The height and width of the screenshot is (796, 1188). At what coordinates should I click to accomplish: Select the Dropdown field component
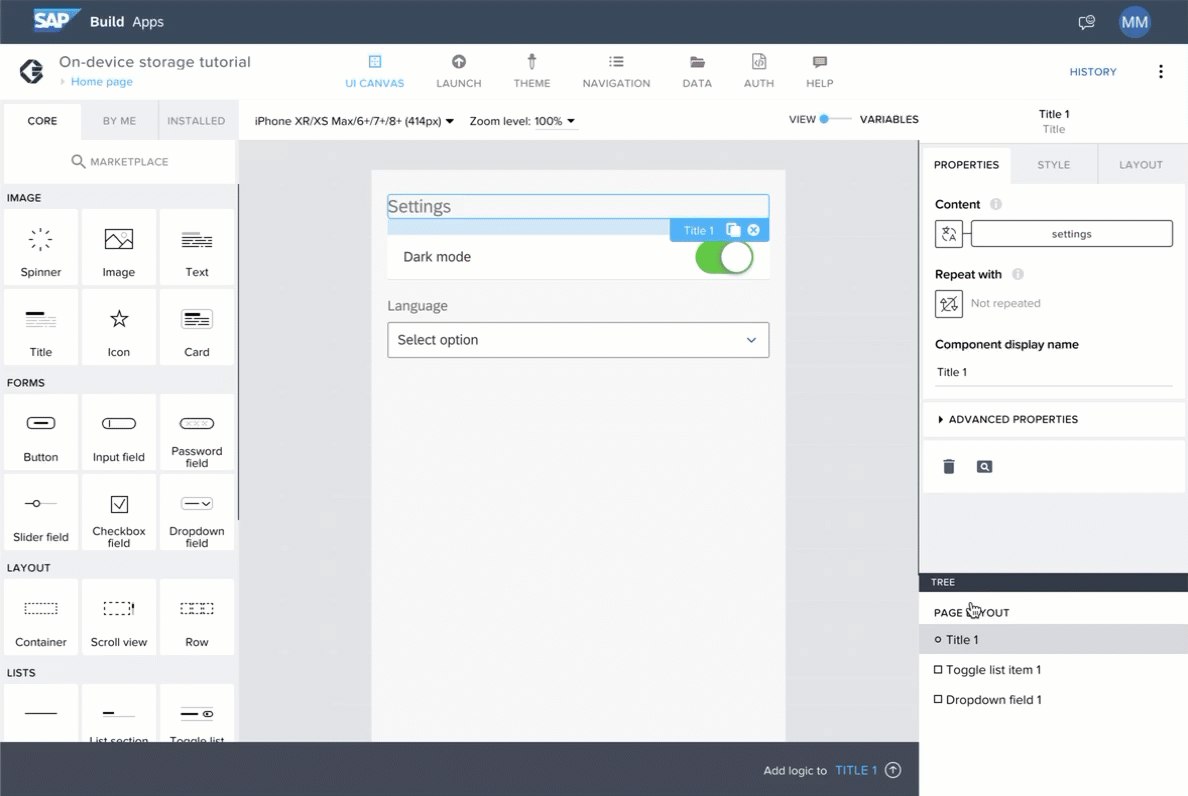point(197,513)
